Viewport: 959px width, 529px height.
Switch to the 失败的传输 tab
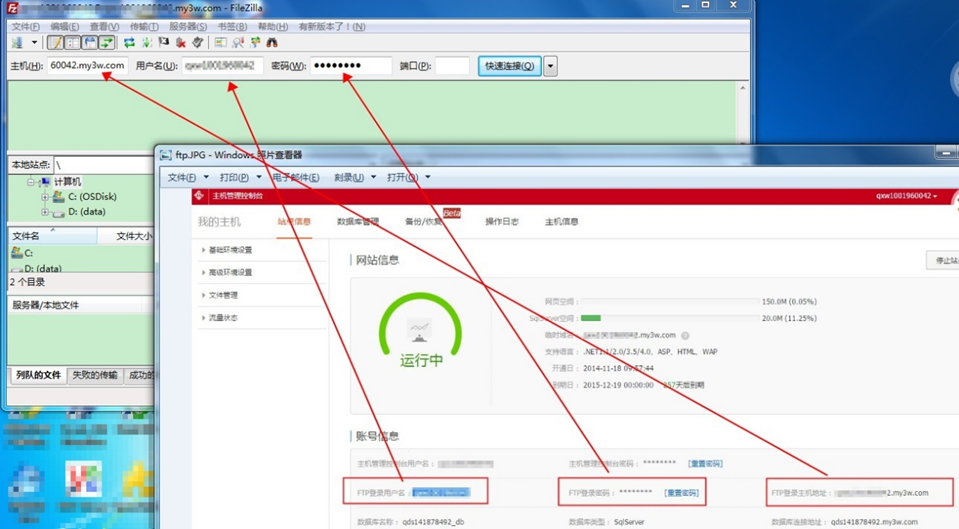95,375
